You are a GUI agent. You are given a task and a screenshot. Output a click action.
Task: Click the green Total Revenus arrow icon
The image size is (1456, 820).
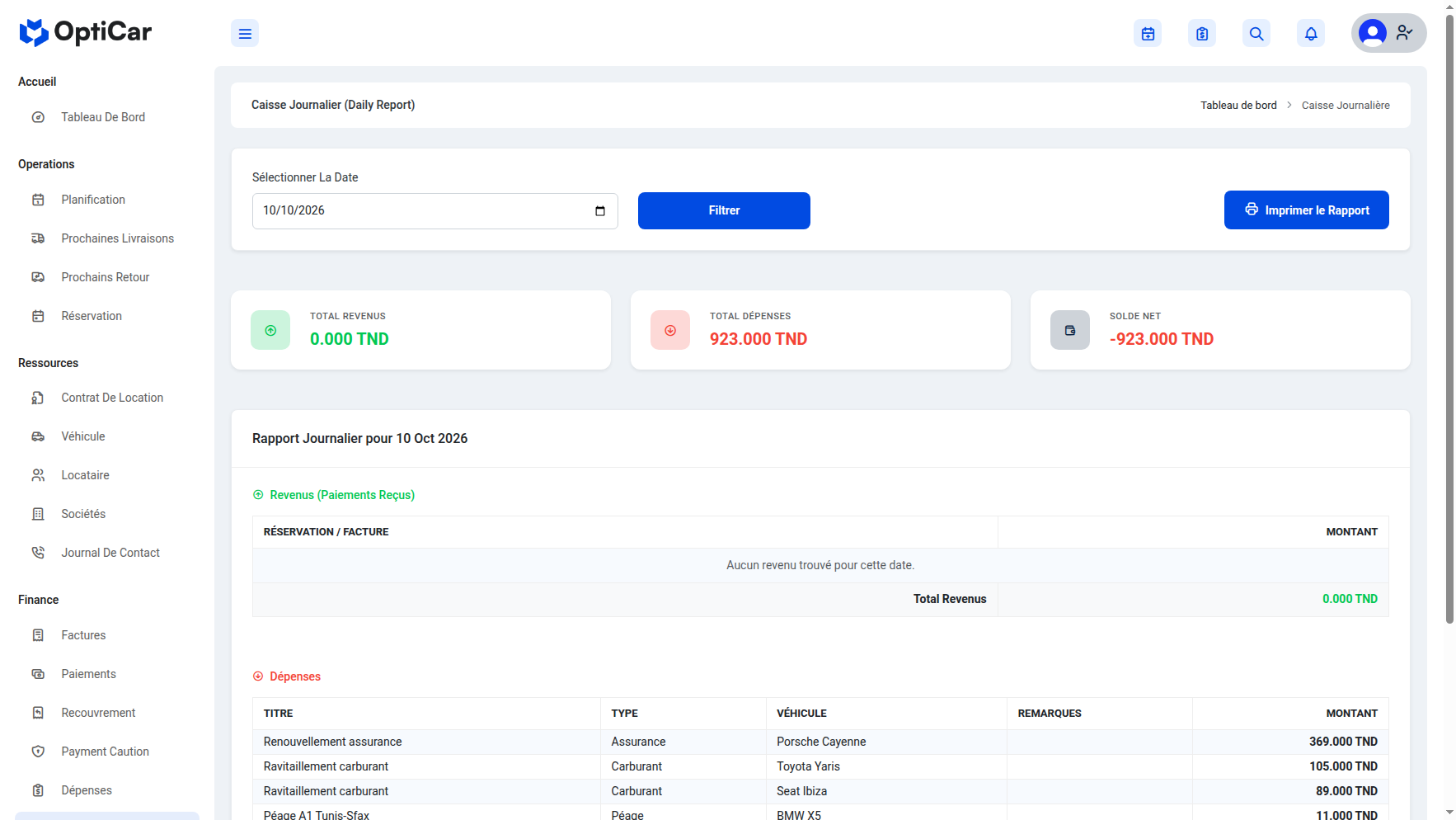(270, 330)
